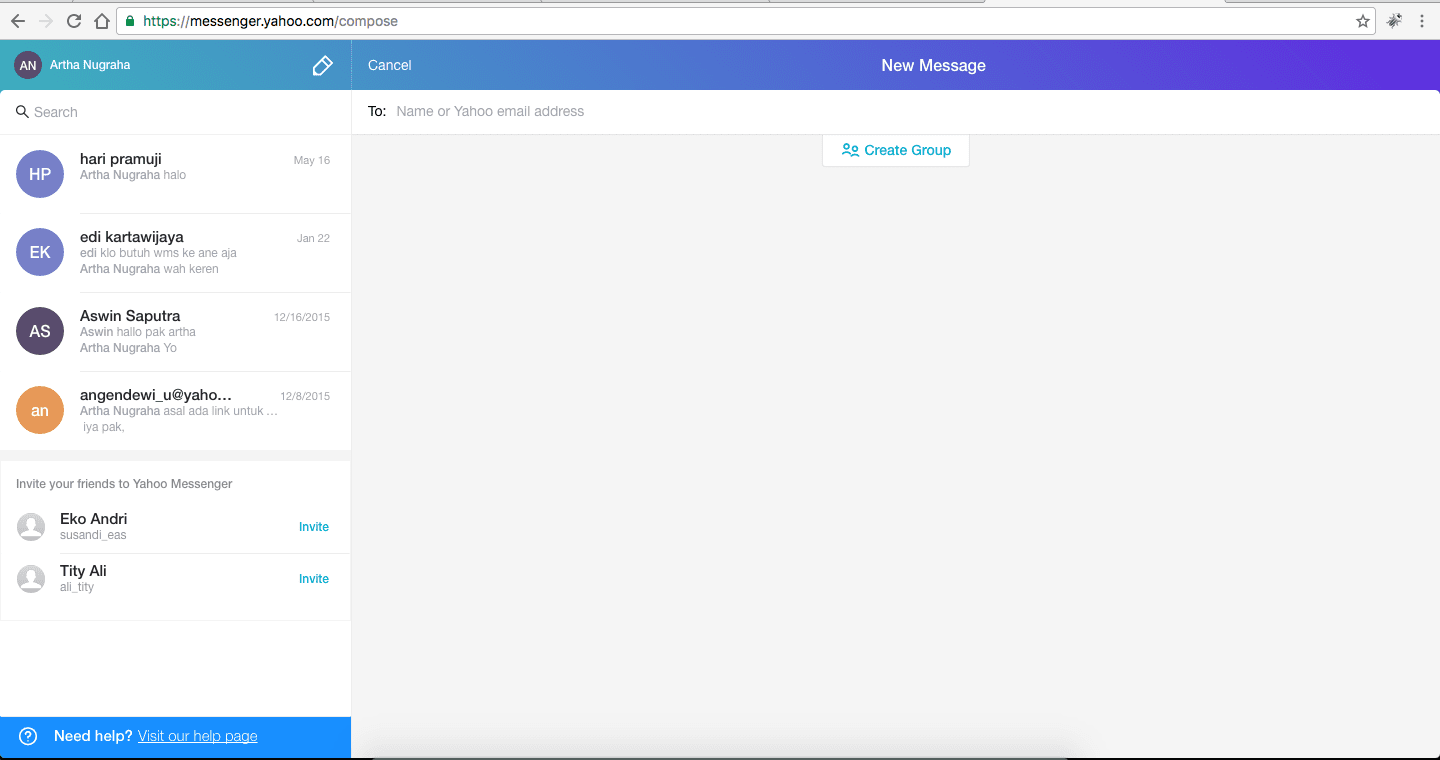Open Chrome three-dot menu

pyautogui.click(x=1421, y=21)
